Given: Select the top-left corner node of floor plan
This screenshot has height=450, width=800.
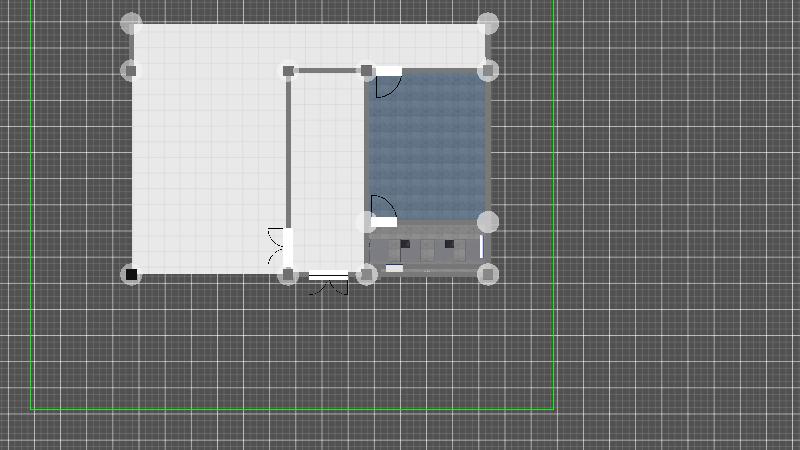Looking at the screenshot, I should pos(131,23).
